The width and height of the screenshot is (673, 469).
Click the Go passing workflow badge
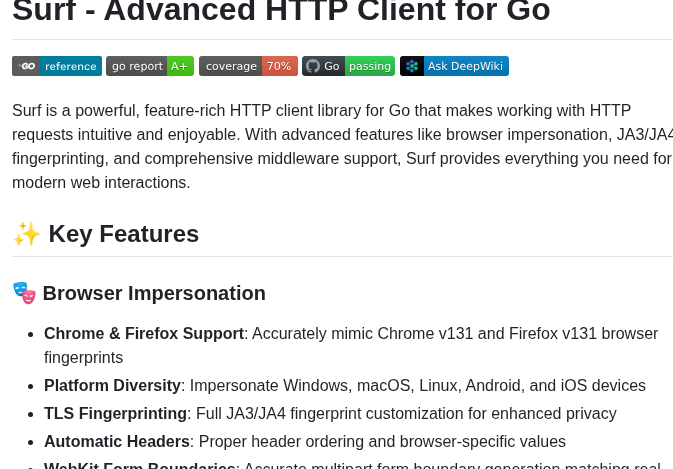click(348, 66)
